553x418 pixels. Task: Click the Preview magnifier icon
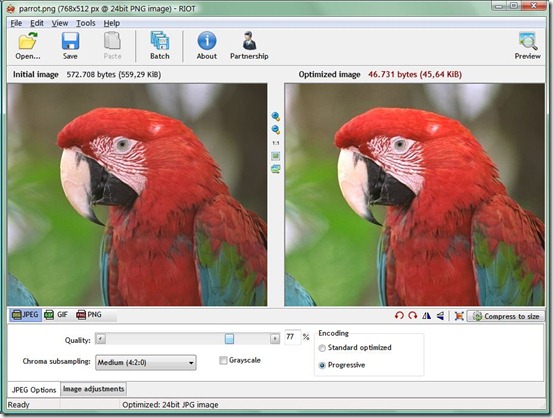528,41
